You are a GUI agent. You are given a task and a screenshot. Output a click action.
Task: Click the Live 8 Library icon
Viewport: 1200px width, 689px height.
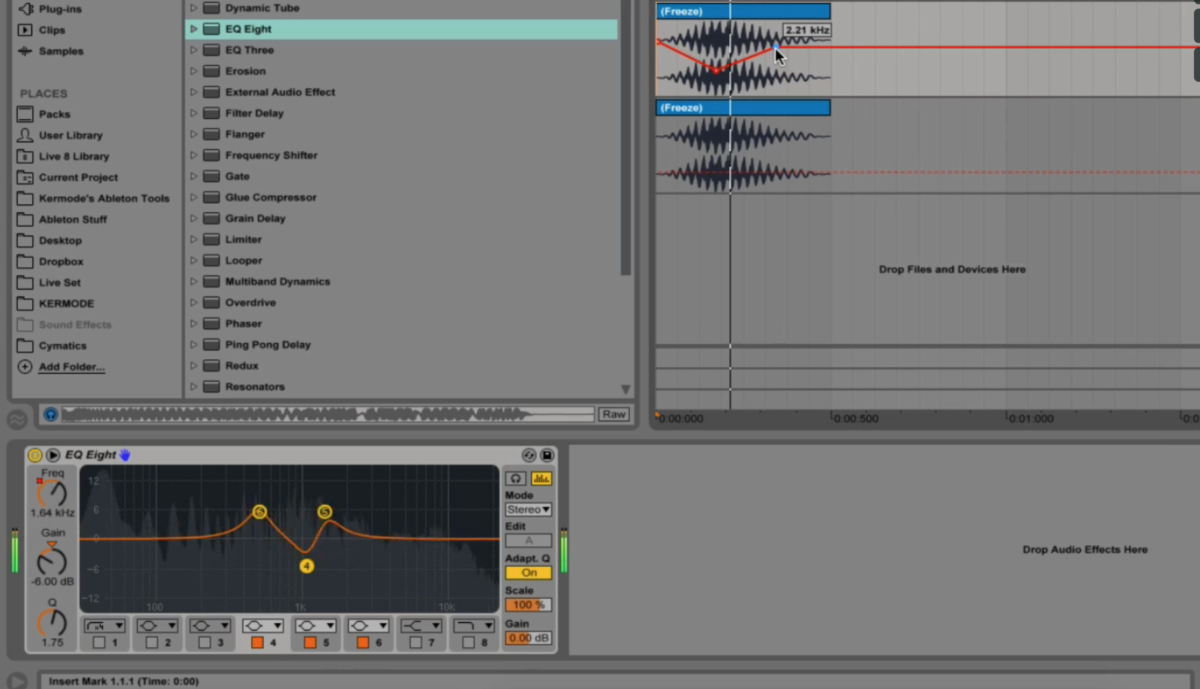pos(25,156)
